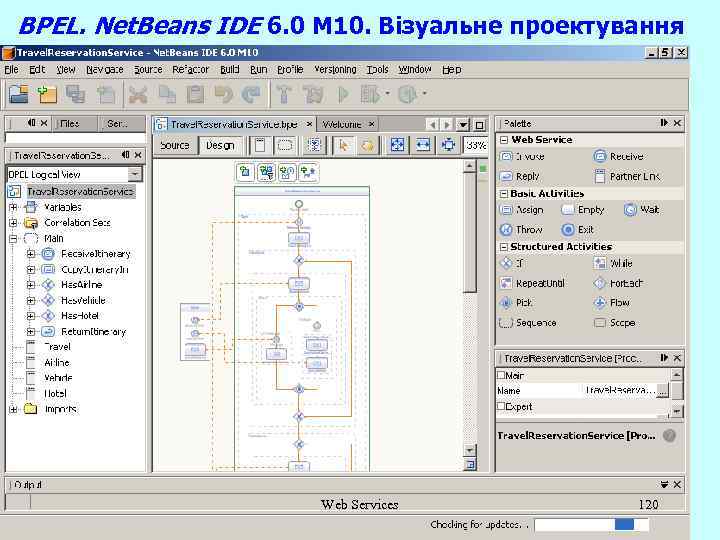Viewport: 720px width, 540px height.
Task: Click the zoom percentage field
Action: [x=475, y=146]
